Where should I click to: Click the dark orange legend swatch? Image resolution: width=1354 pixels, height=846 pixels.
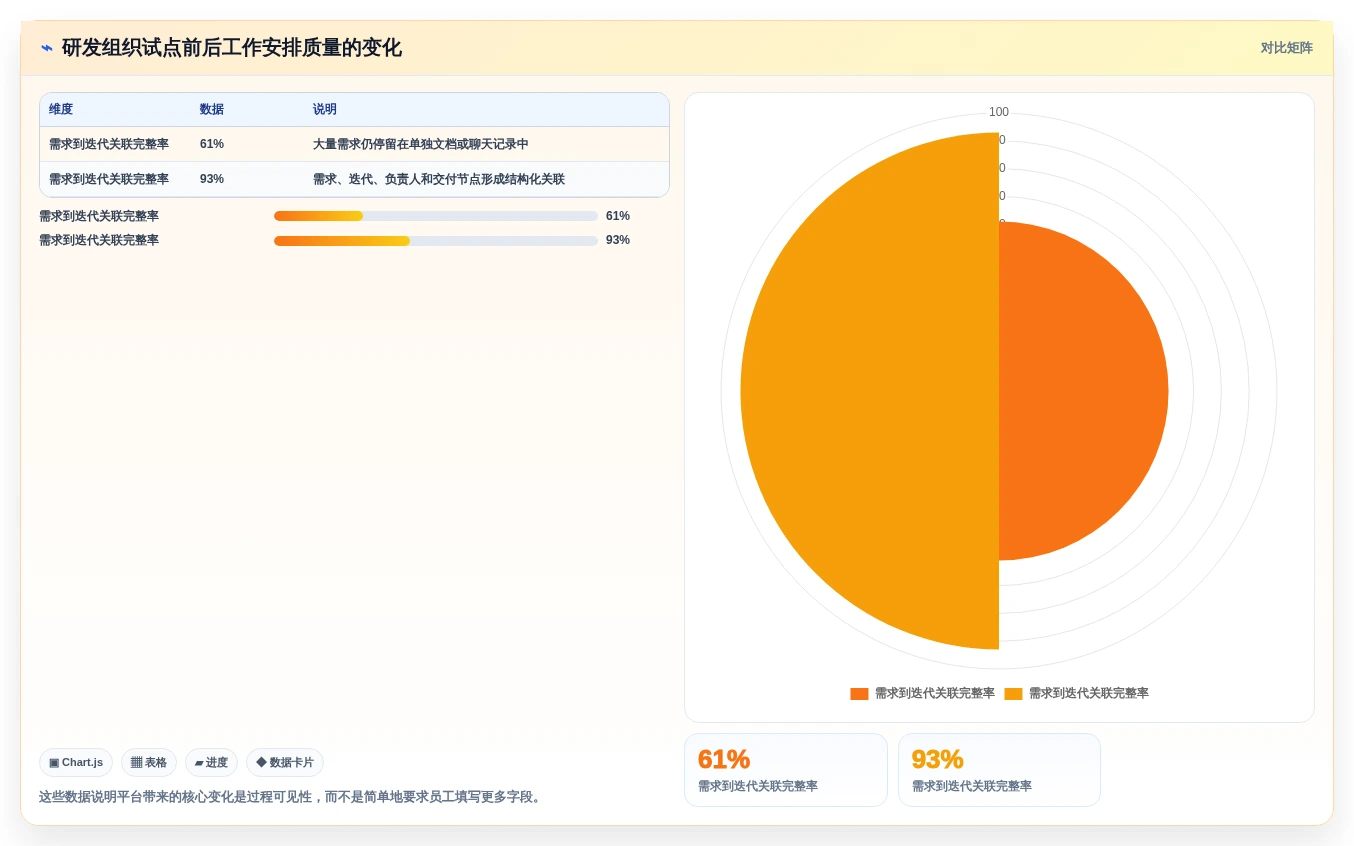[859, 693]
